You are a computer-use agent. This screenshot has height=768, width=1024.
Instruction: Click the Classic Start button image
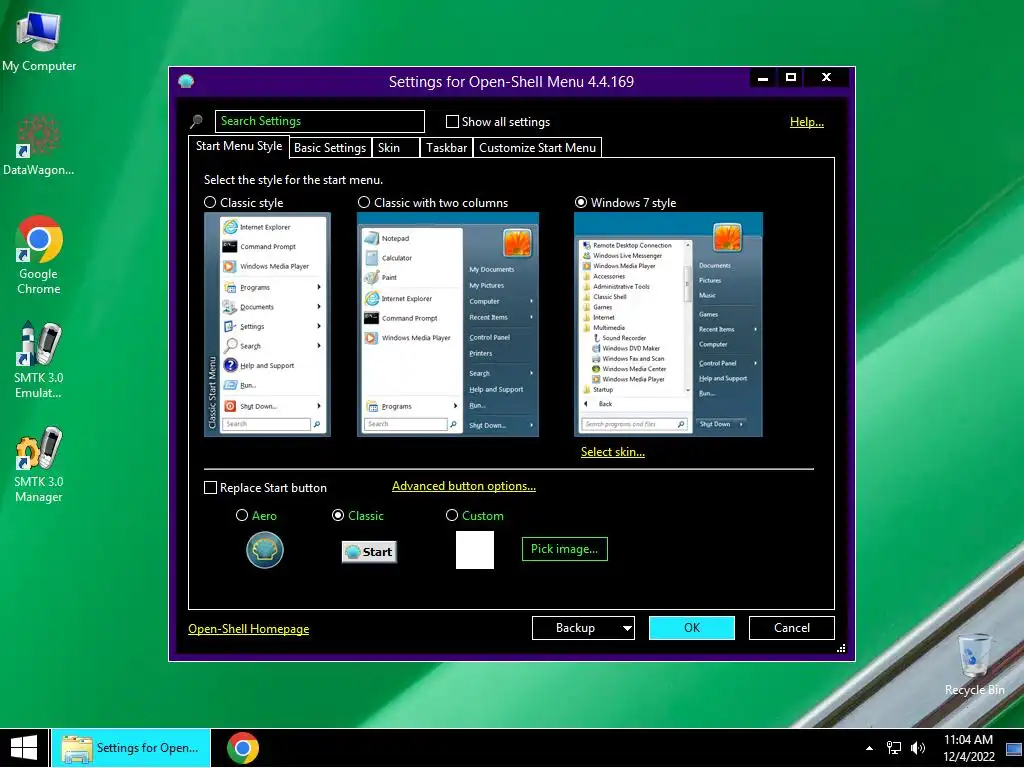pyautogui.click(x=369, y=552)
